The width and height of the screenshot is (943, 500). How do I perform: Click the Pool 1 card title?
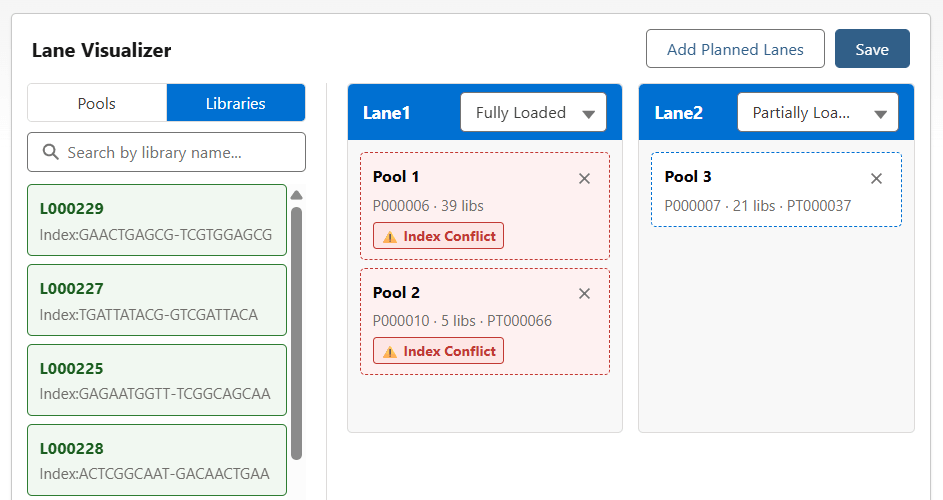tap(396, 177)
